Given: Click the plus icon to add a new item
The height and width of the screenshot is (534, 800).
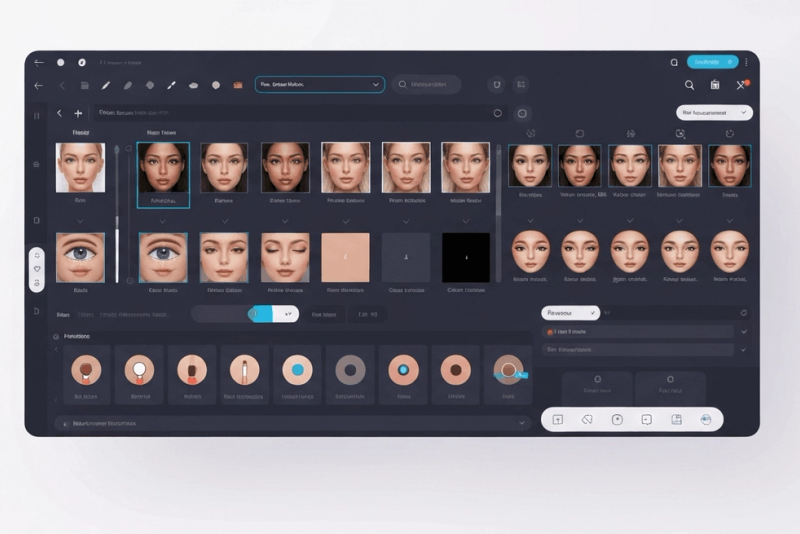Looking at the screenshot, I should (78, 113).
